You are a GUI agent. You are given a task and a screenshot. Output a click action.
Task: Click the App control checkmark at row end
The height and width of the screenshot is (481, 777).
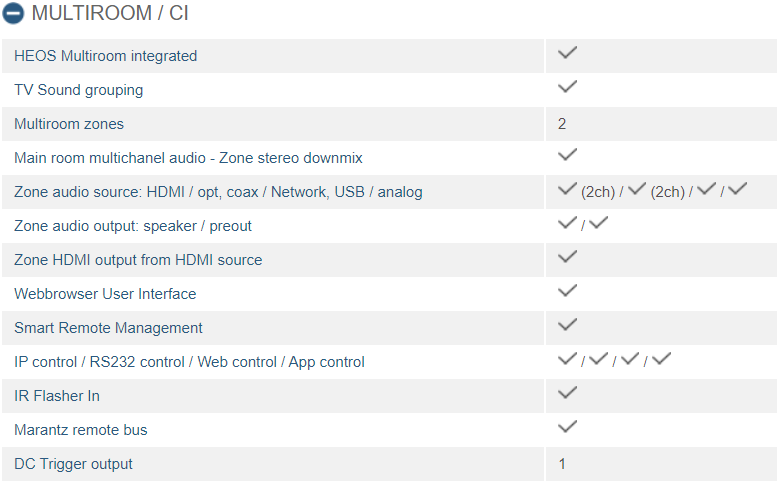[661, 359]
